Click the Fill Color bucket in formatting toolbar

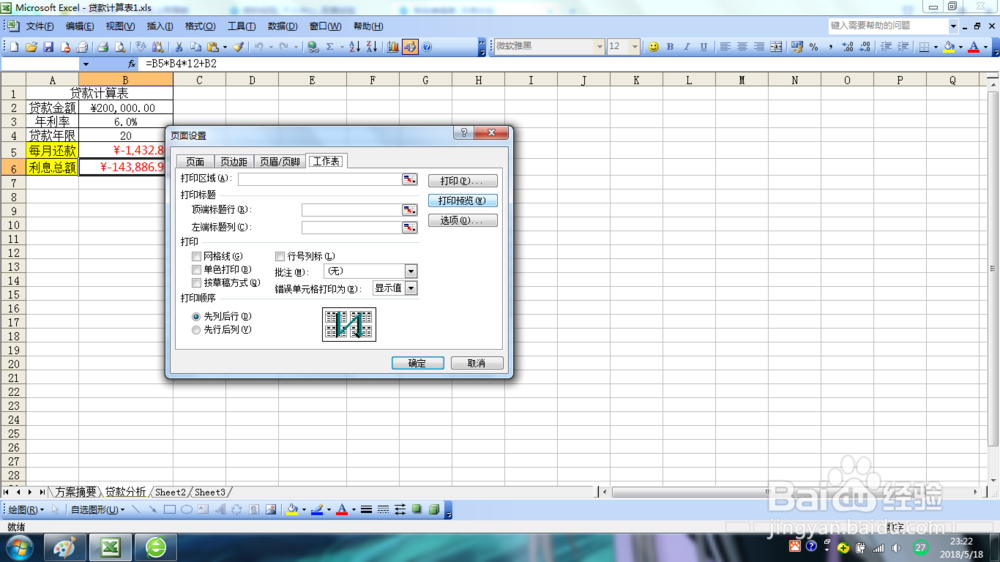tap(950, 47)
